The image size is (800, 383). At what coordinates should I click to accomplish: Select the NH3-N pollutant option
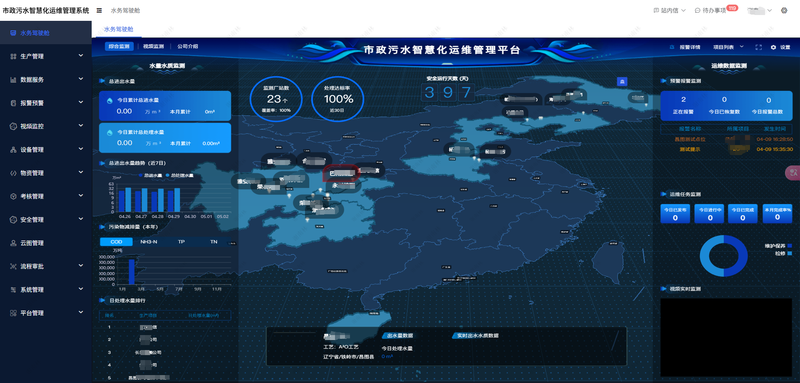click(x=148, y=242)
